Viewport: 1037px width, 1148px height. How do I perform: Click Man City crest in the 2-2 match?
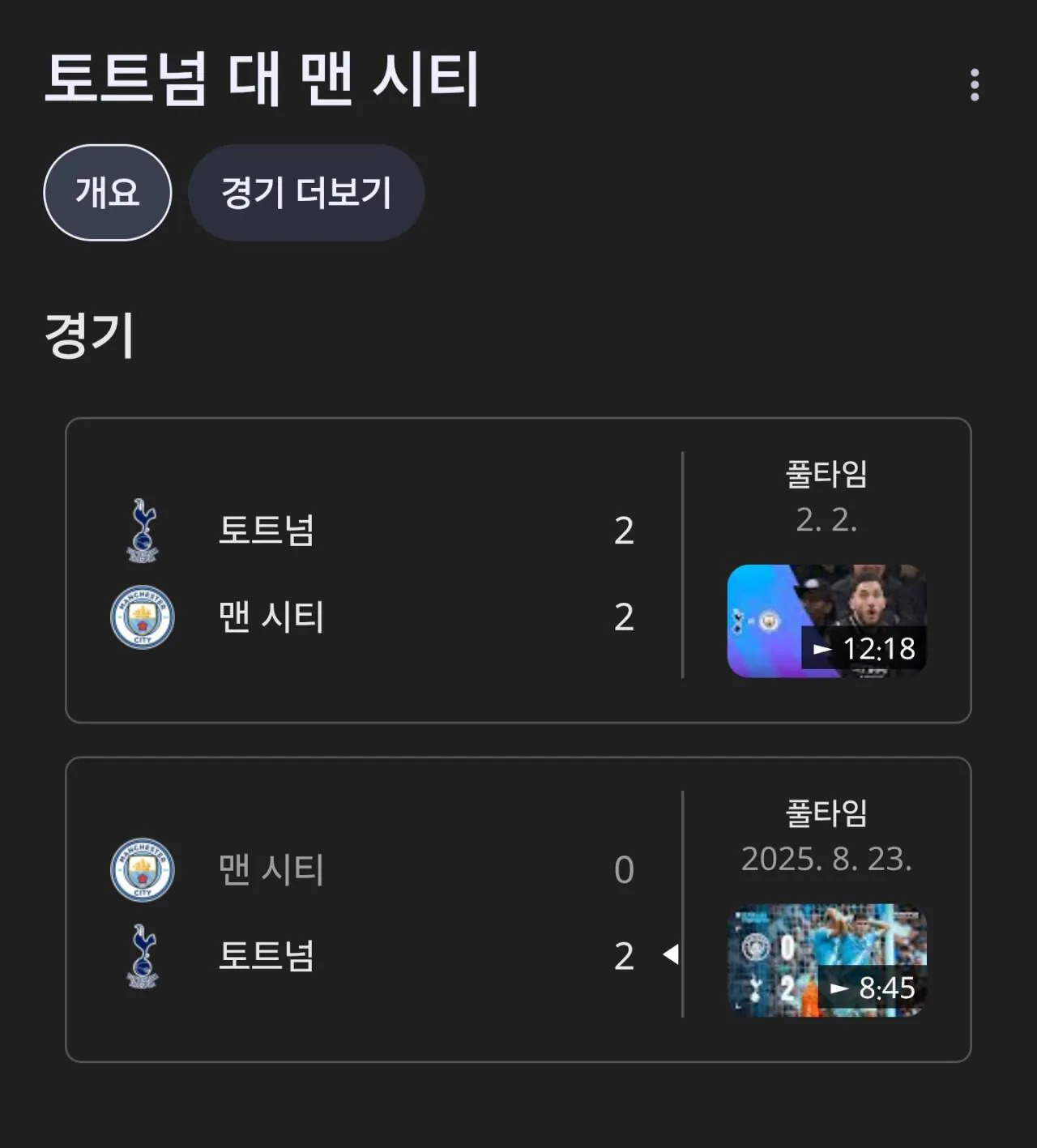point(143,617)
